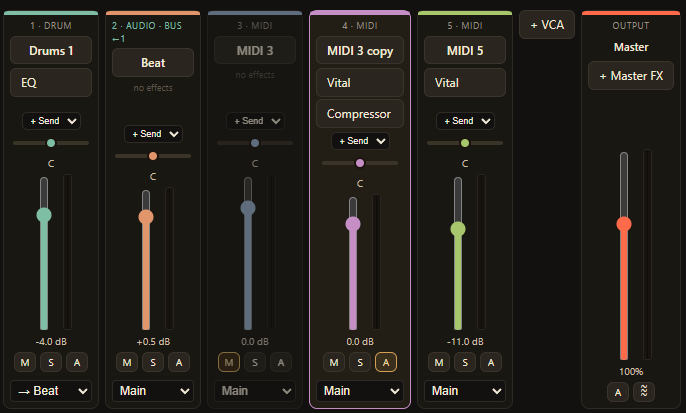Image resolution: width=686 pixels, height=413 pixels.
Task: Solo the MIDI 5 channel
Action: (x=465, y=362)
